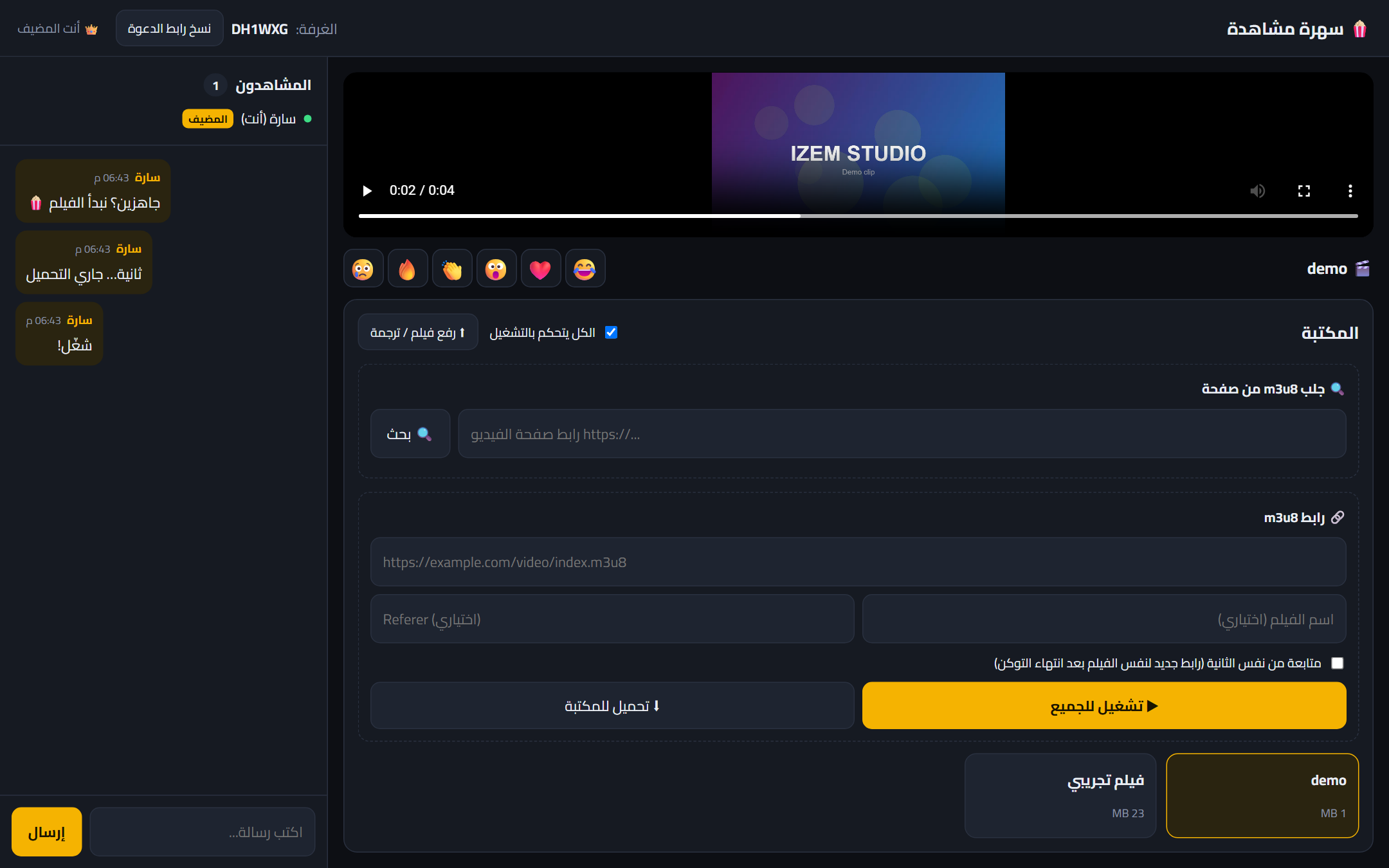Viewport: 1389px width, 868px height.
Task: Click the 'إرسال' send message button
Action: pyautogui.click(x=46, y=832)
